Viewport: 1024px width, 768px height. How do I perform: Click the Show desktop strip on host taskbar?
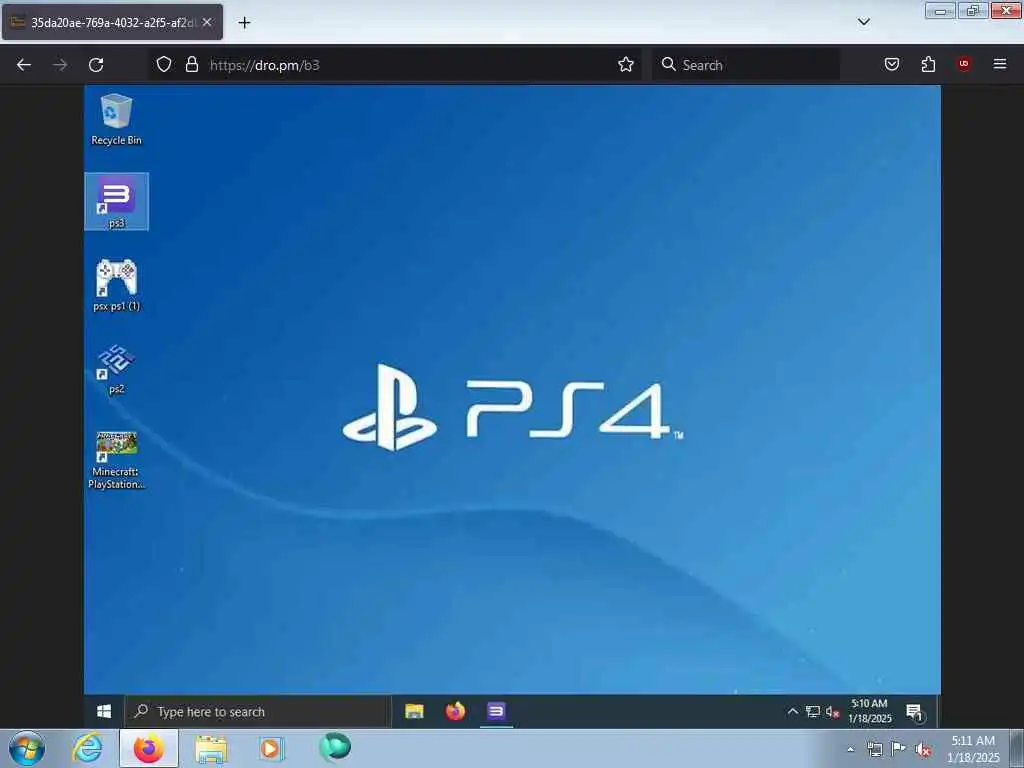[x=1017, y=749]
